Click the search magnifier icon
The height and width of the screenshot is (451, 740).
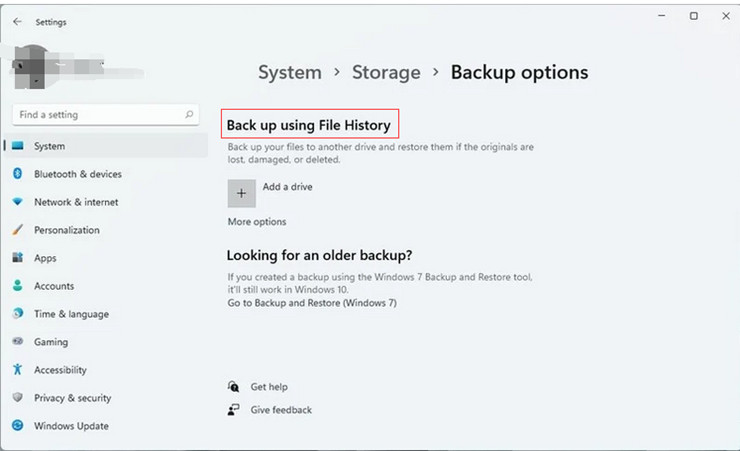189,114
